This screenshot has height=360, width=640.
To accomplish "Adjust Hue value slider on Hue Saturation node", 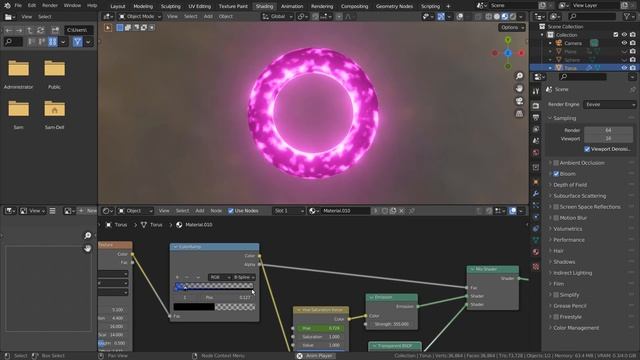I will [320, 328].
